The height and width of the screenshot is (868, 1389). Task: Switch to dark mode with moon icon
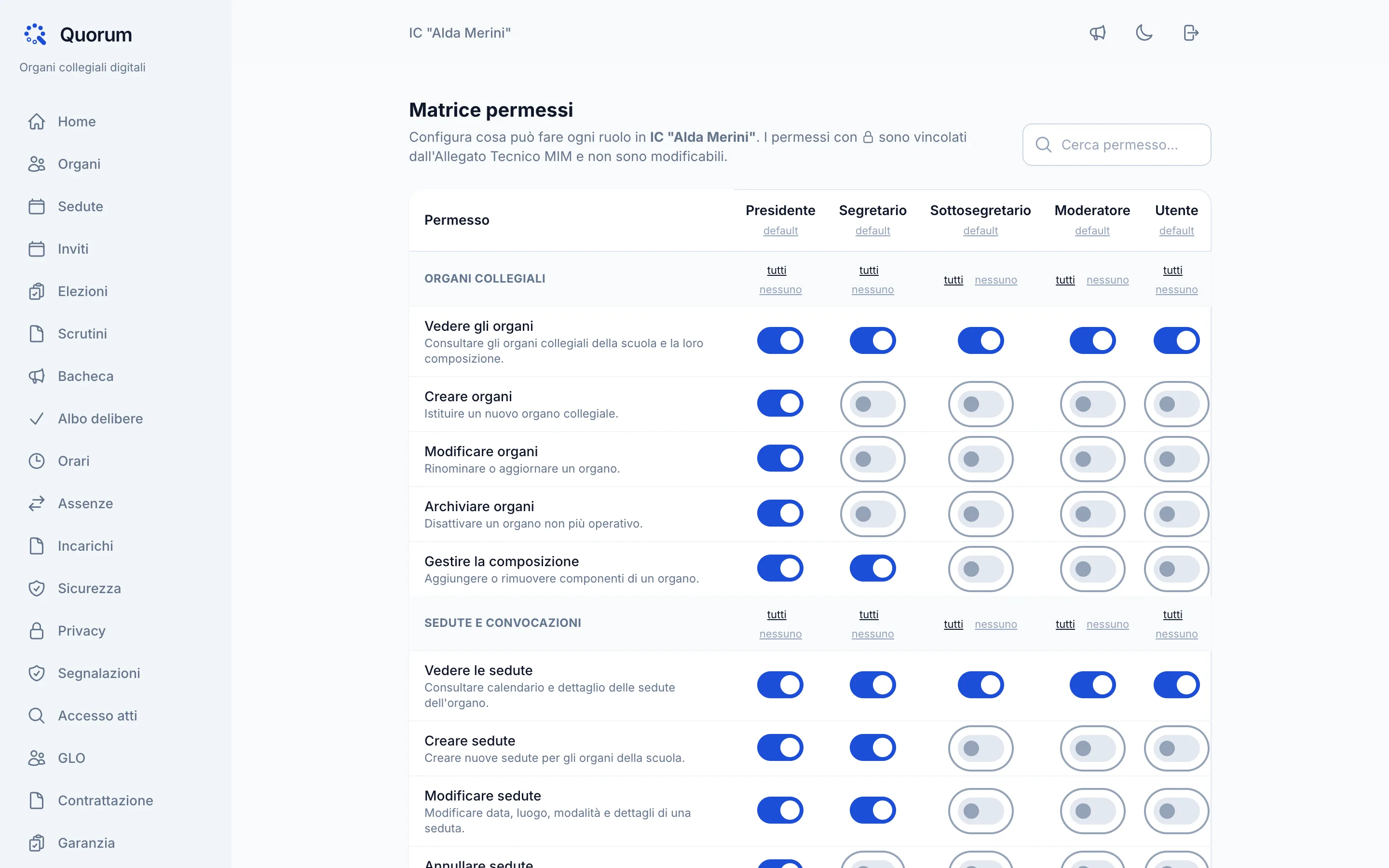coord(1144,33)
